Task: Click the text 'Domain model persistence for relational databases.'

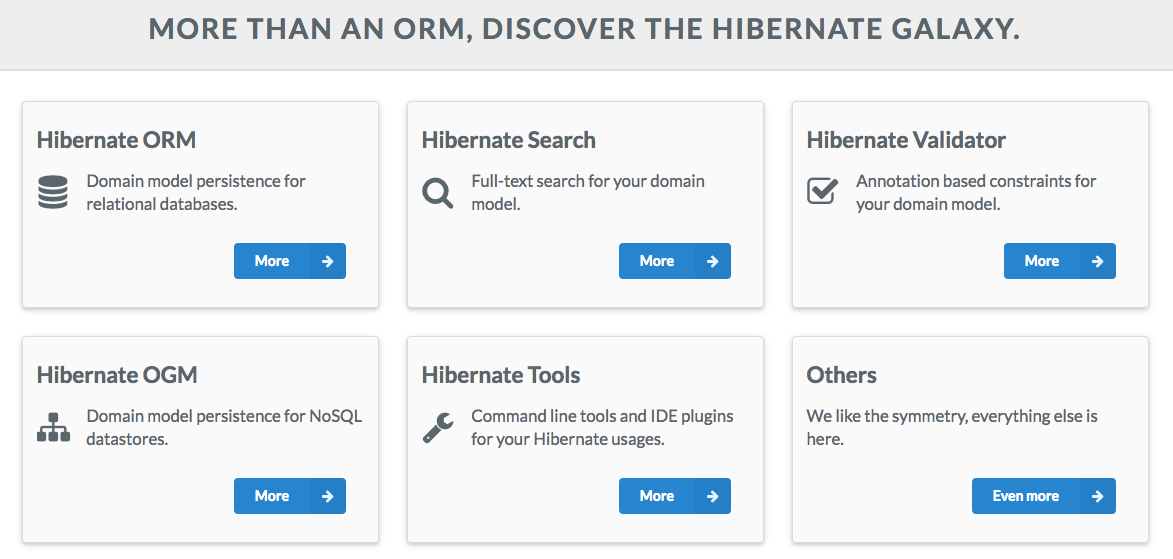Action: [196, 192]
